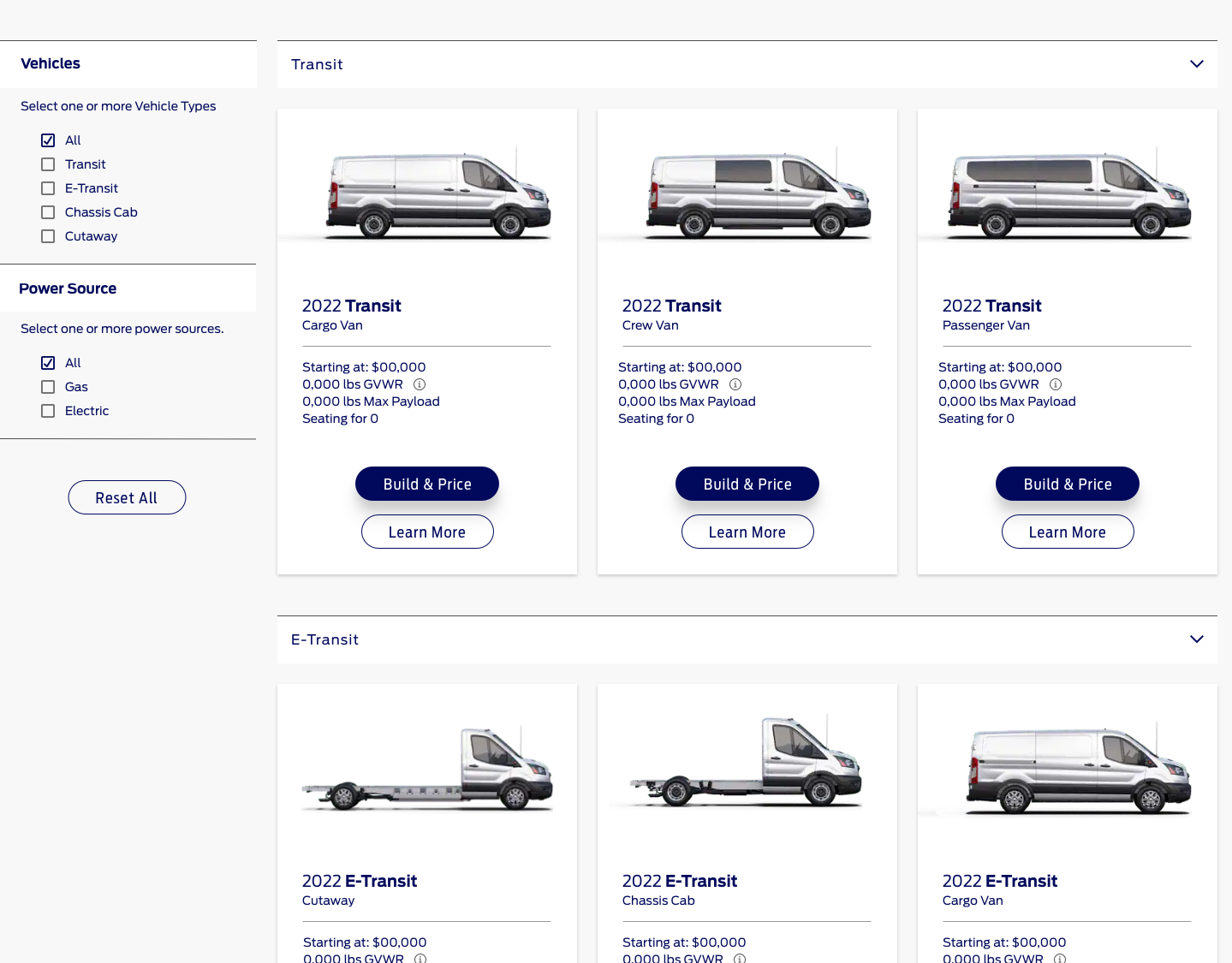The width and height of the screenshot is (1232, 963).
Task: Open GVWR info icon on Passenger Van card
Action: (1056, 384)
